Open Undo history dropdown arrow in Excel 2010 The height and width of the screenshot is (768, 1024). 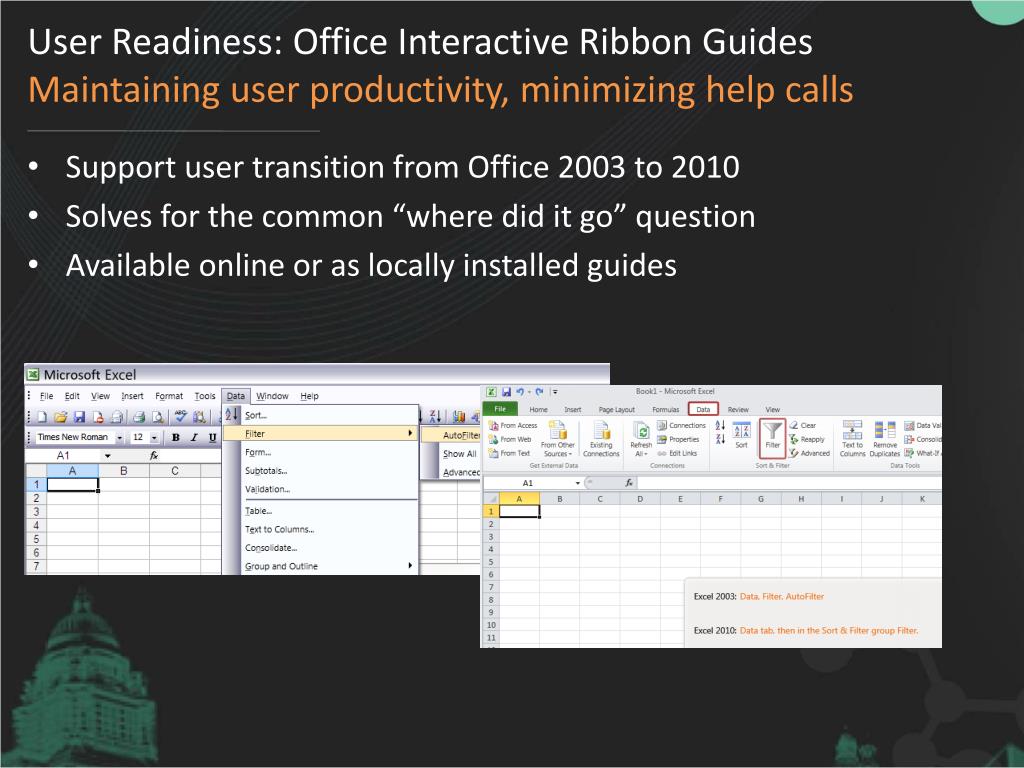[x=529, y=392]
